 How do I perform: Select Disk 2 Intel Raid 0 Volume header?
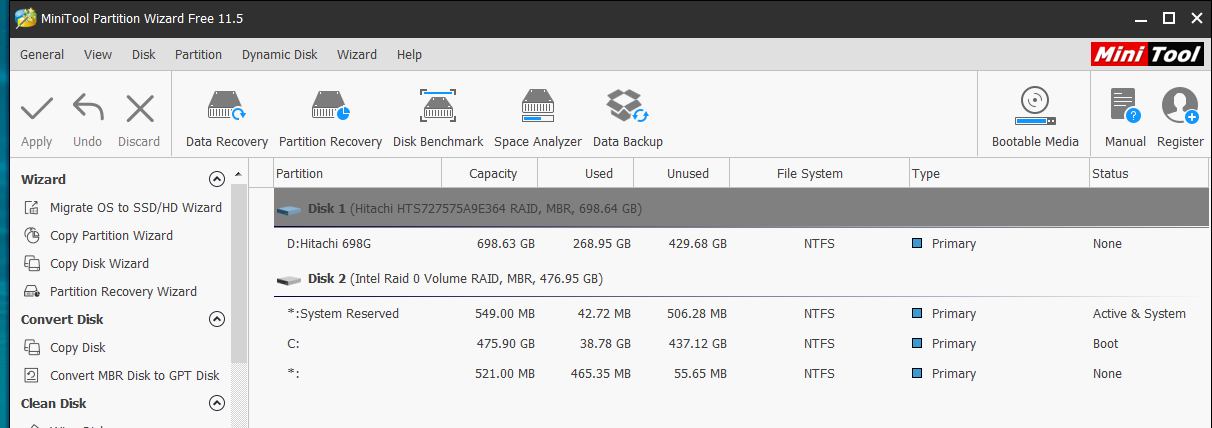coord(455,279)
